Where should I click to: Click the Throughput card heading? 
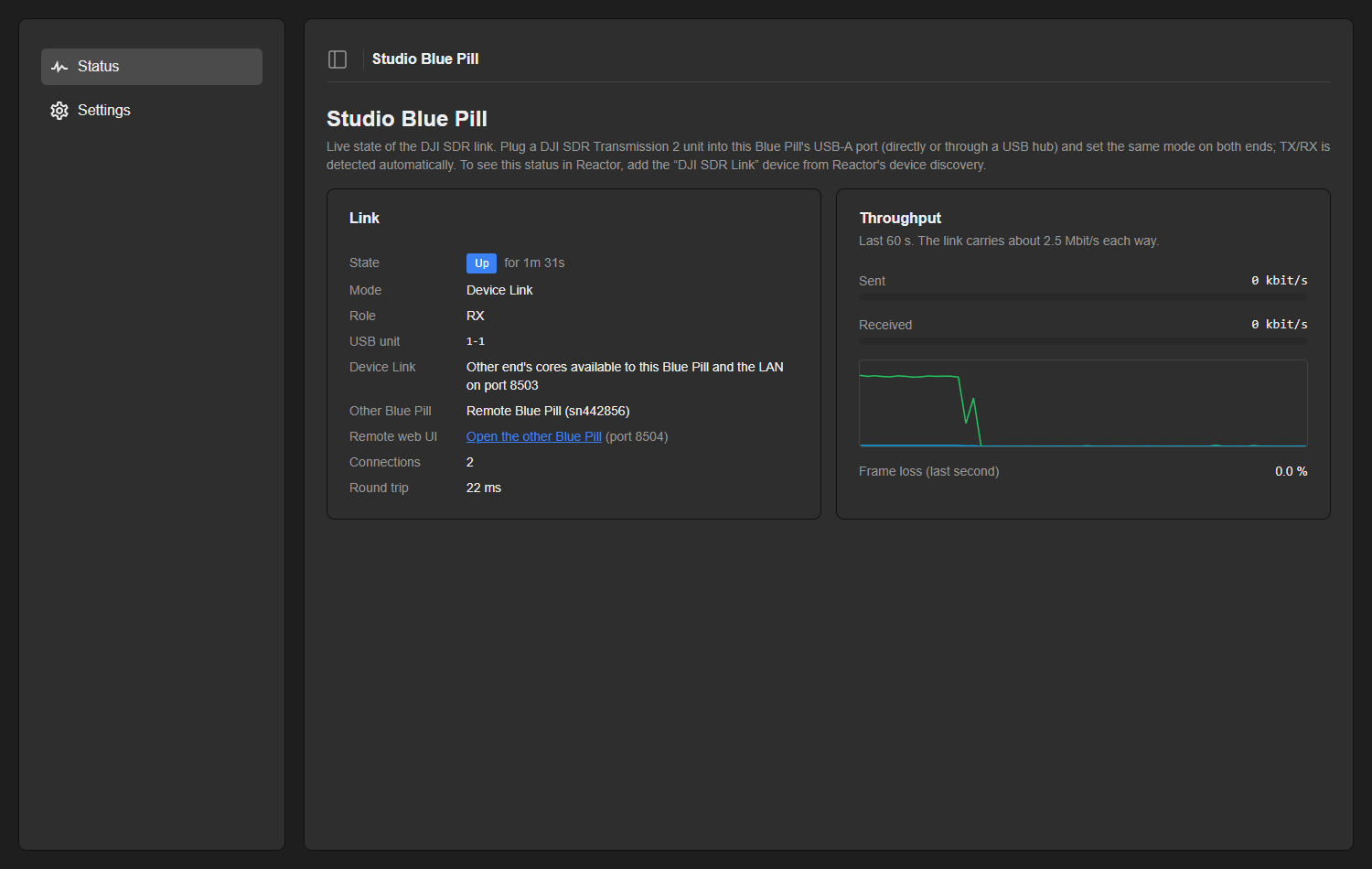coord(900,218)
